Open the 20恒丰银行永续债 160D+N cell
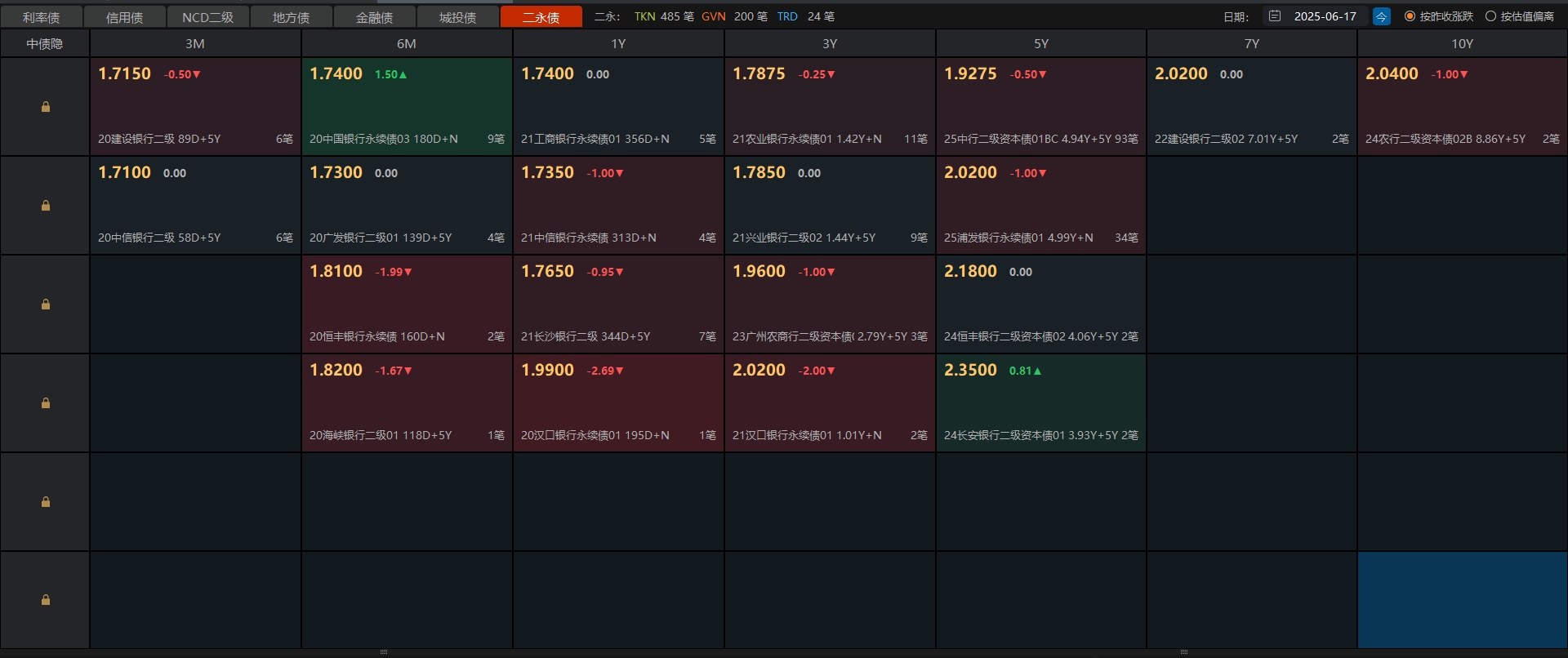Viewport: 1568px width, 658px height. point(407,305)
